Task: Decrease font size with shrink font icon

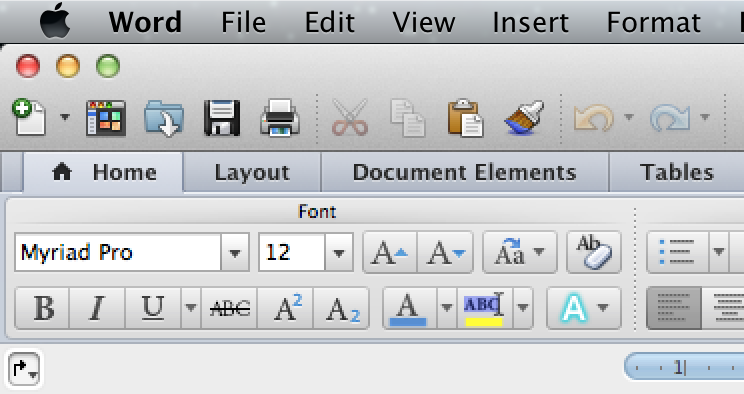Action: pos(445,253)
